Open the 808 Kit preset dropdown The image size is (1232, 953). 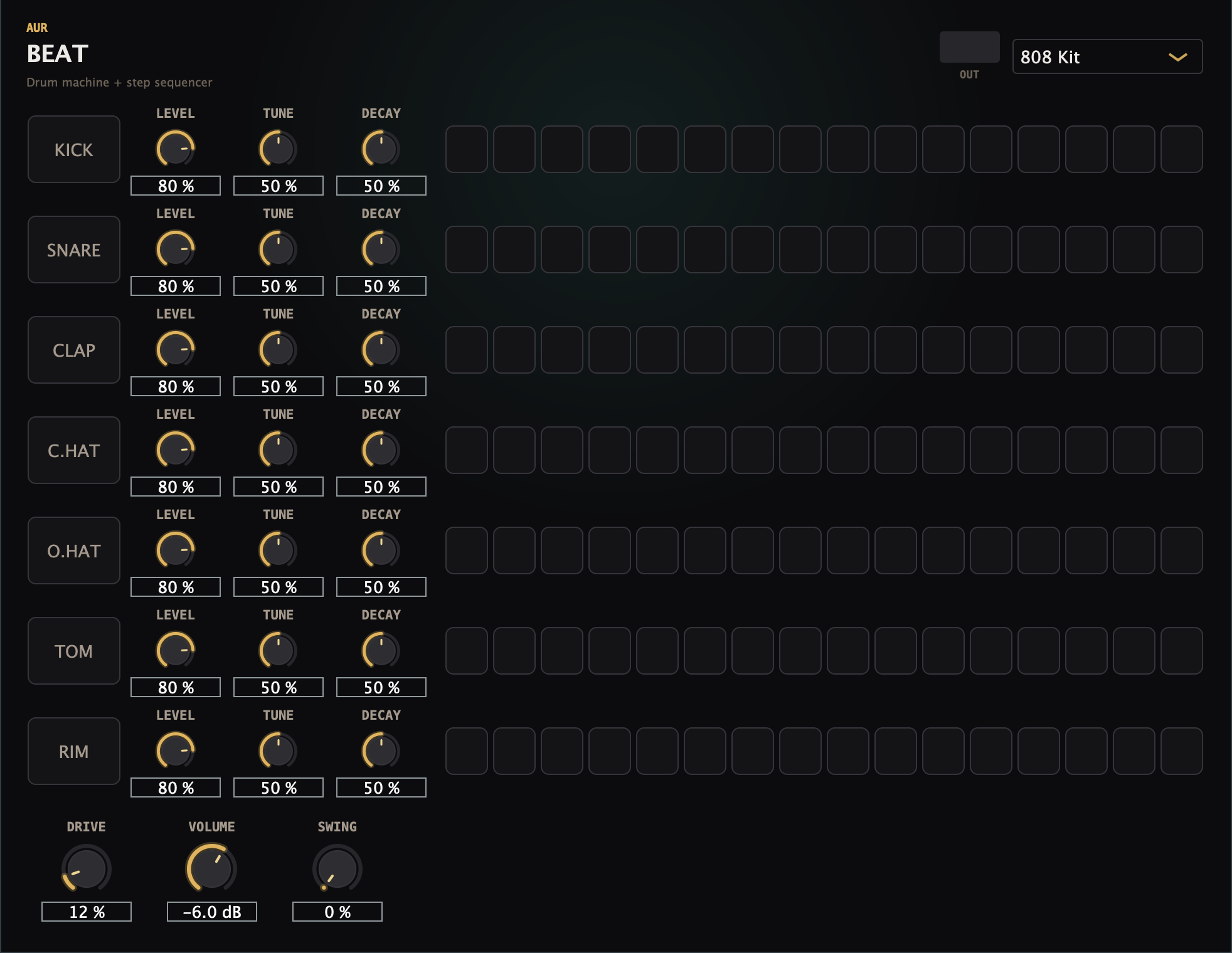coord(1107,56)
